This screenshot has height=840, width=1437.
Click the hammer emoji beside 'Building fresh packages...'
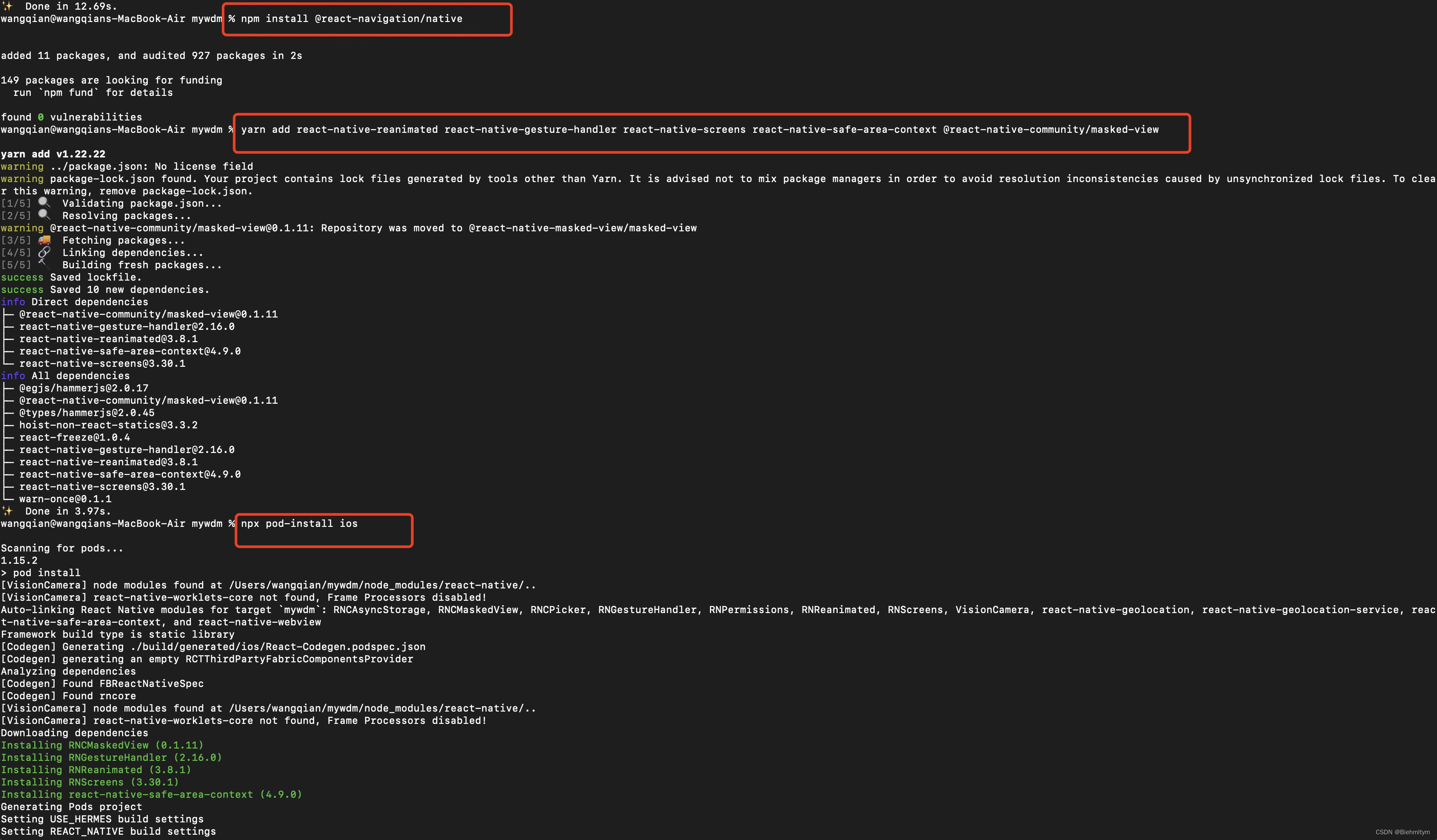(x=44, y=264)
